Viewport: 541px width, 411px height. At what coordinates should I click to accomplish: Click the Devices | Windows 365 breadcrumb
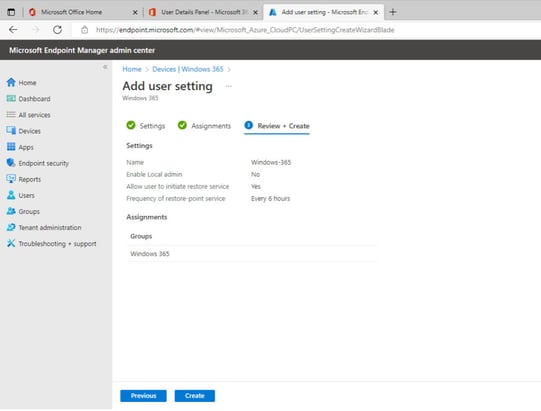(188, 69)
